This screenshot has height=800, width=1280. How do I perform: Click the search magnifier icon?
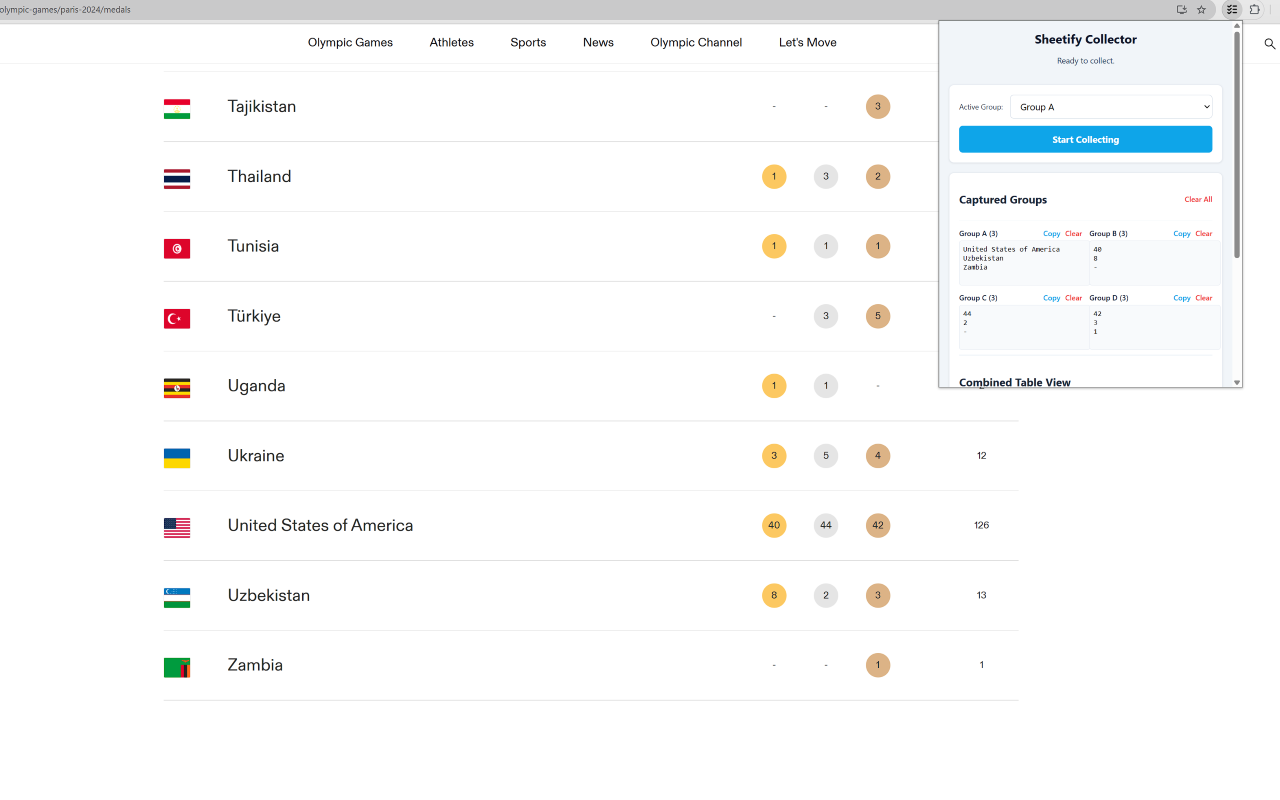pos(1270,44)
